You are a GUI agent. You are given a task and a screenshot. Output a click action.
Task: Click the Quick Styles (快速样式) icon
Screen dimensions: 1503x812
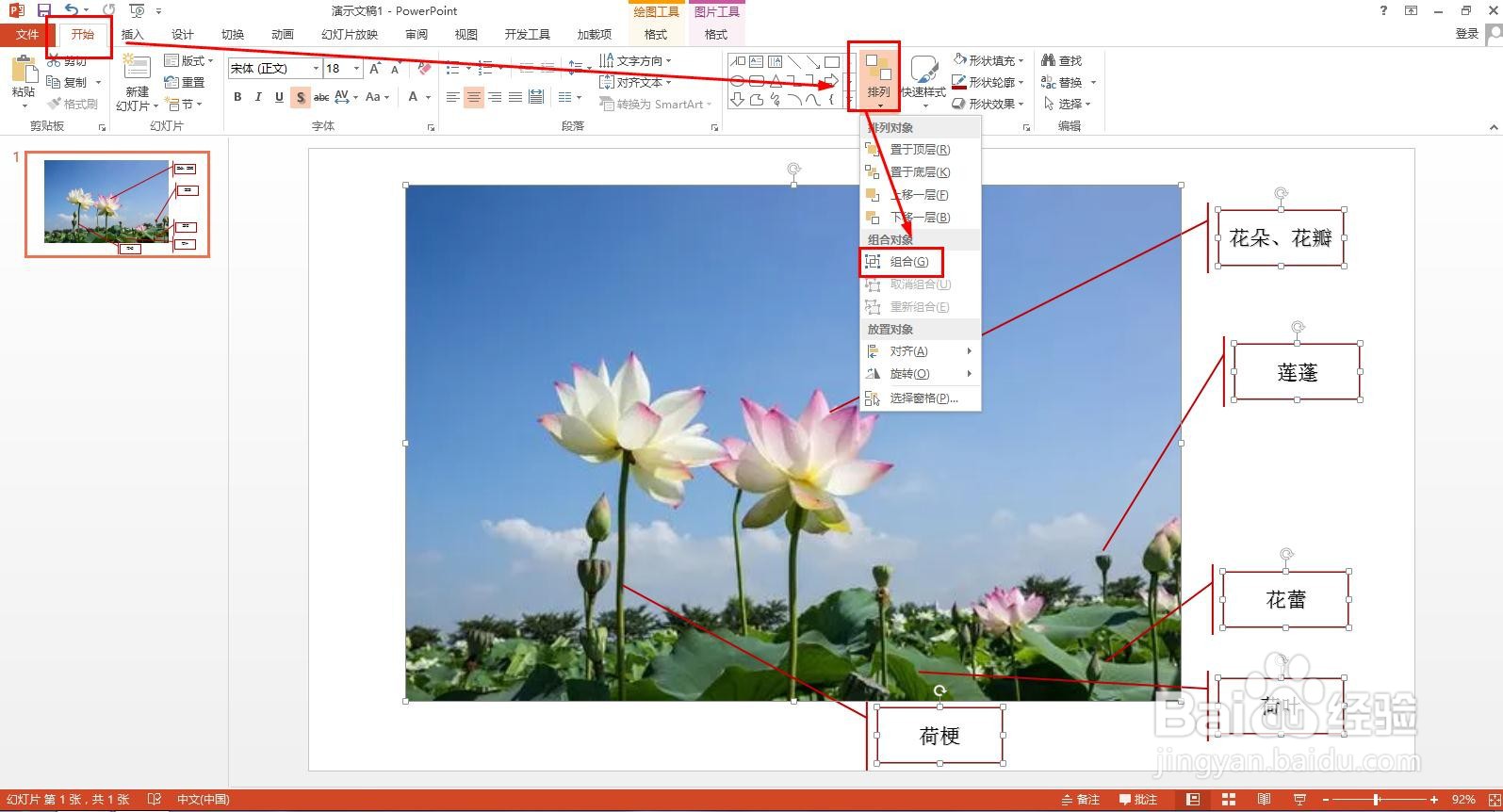[x=923, y=71]
